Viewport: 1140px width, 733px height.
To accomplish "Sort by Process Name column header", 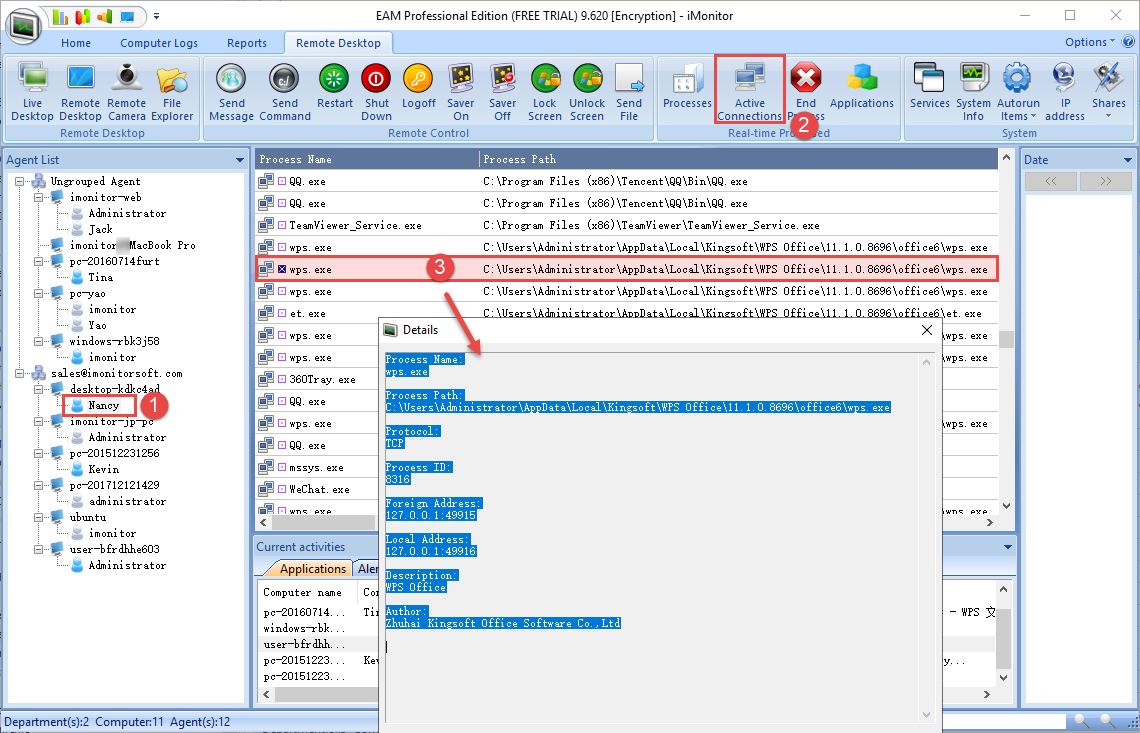I will 367,159.
